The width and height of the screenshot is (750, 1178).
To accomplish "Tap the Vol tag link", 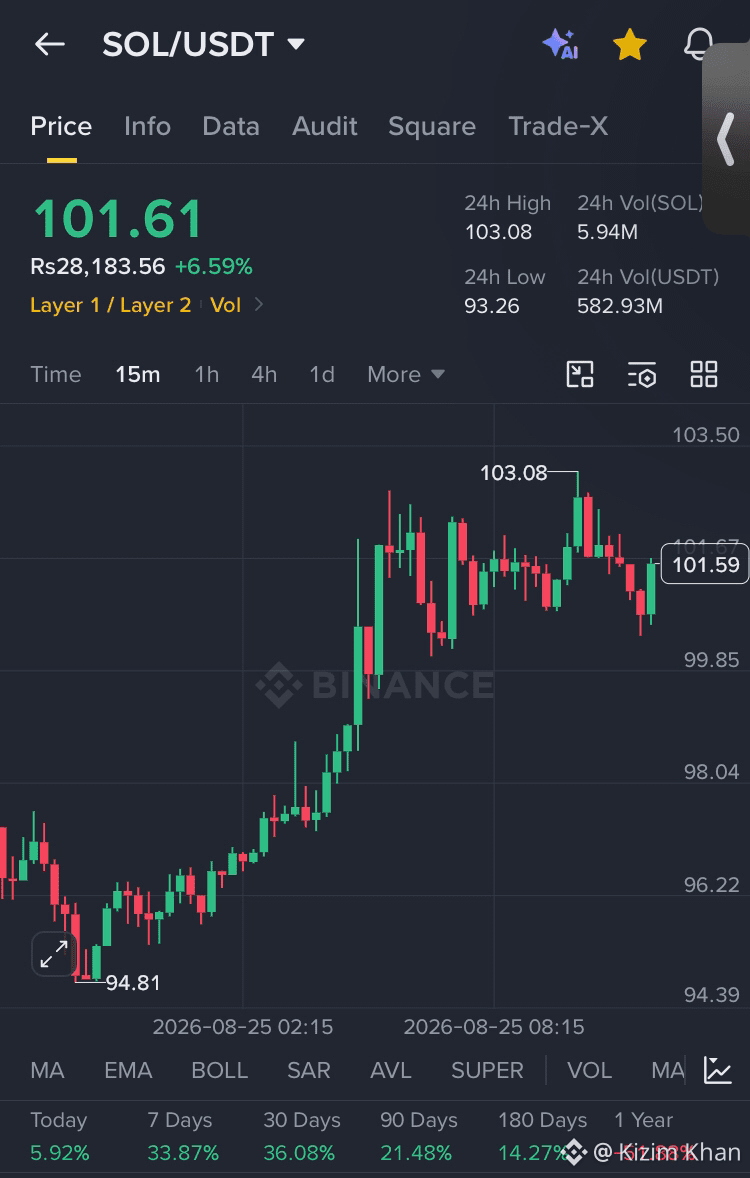I will 225,305.
